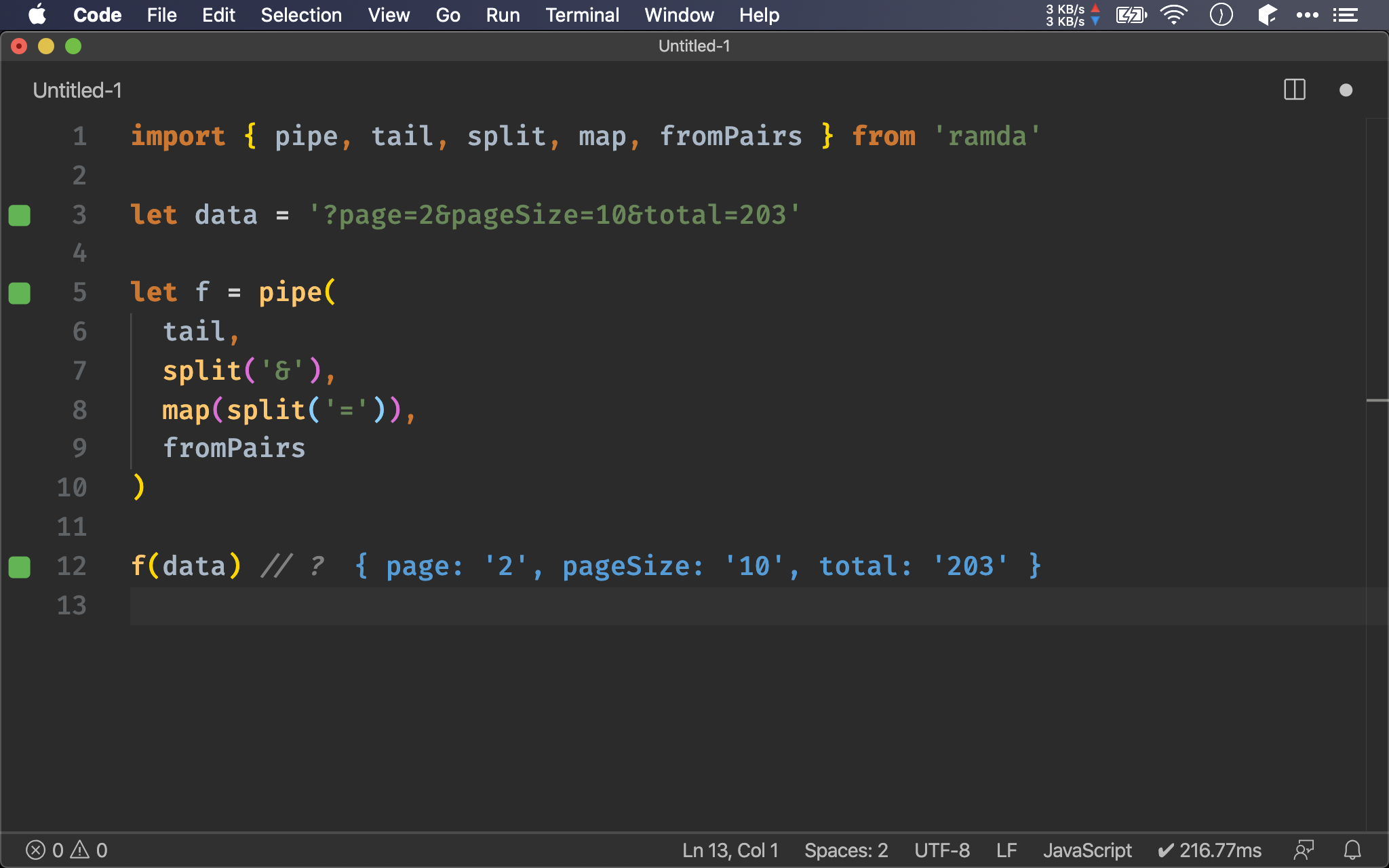Click the cube-shaped menu bar app icon

pos(1267,15)
